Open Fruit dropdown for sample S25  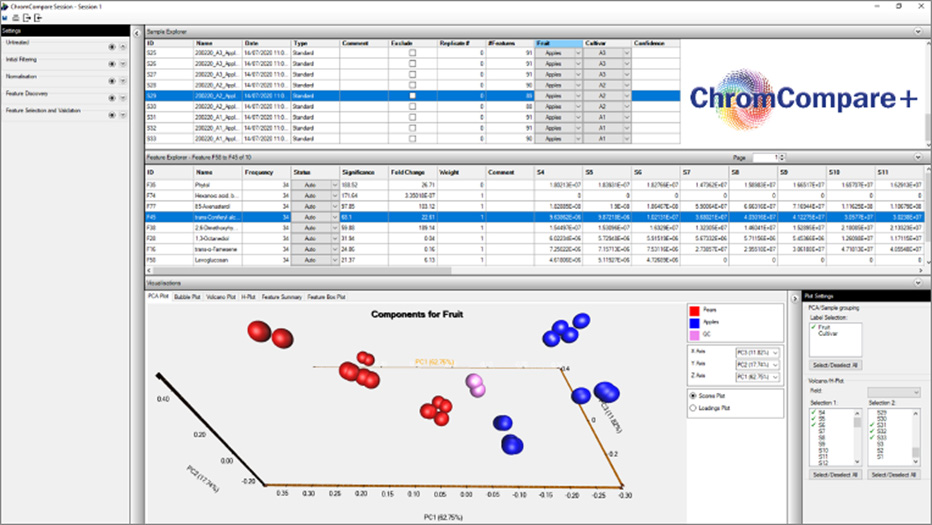[x=578, y=53]
